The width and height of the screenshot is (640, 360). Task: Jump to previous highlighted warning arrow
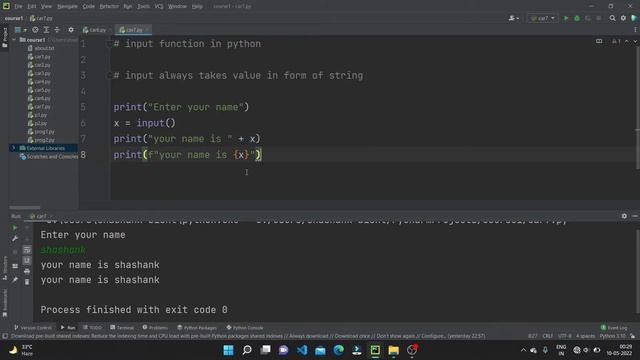click(627, 41)
